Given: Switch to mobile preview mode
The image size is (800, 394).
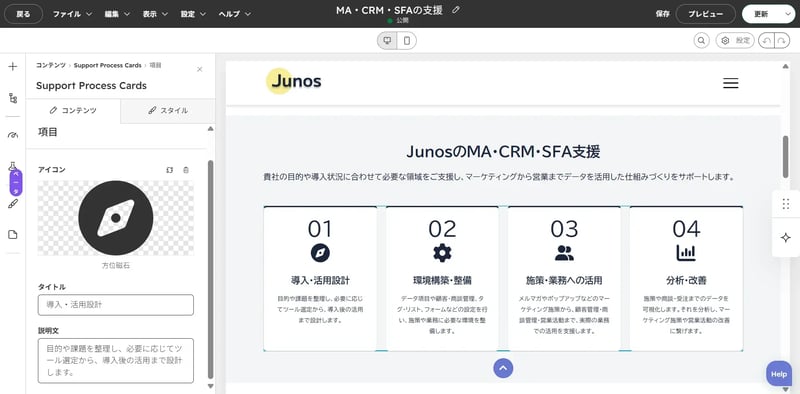Looking at the screenshot, I should tap(407, 41).
